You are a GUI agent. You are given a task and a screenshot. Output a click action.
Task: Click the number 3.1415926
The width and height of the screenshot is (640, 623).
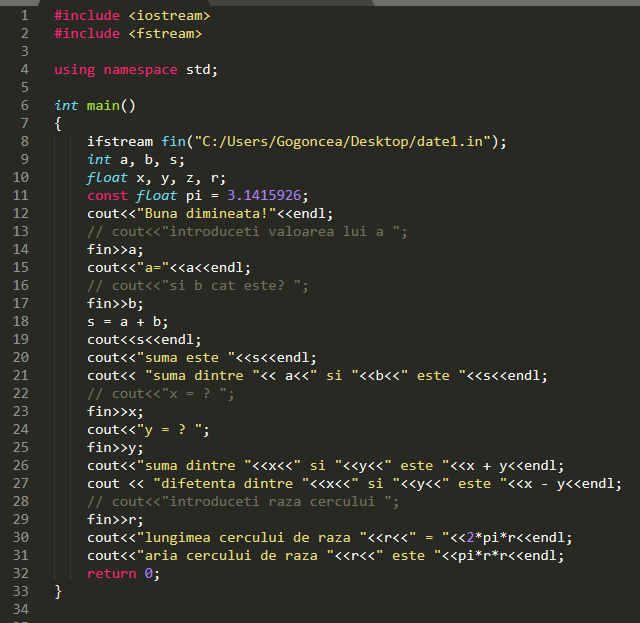tap(264, 196)
